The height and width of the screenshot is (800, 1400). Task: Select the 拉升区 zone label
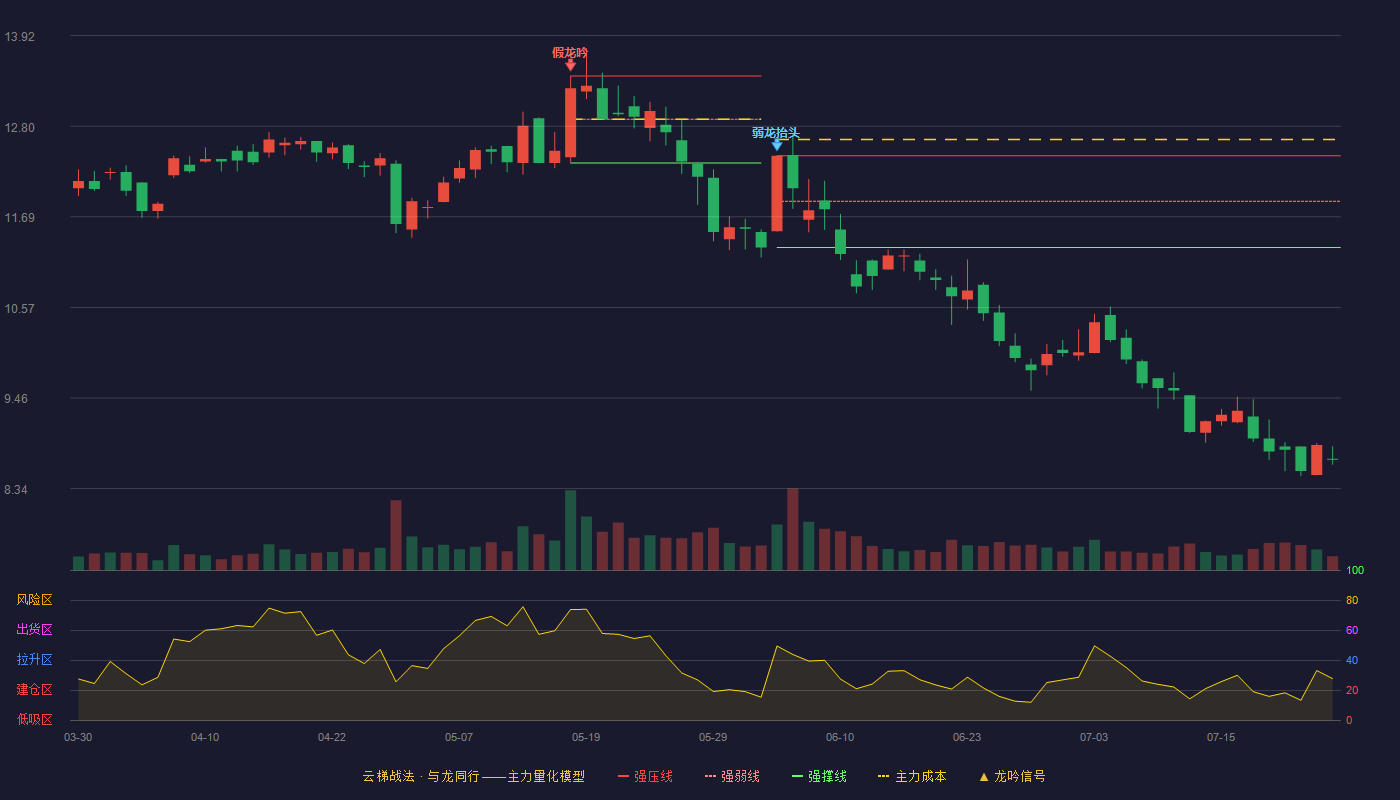click(34, 660)
